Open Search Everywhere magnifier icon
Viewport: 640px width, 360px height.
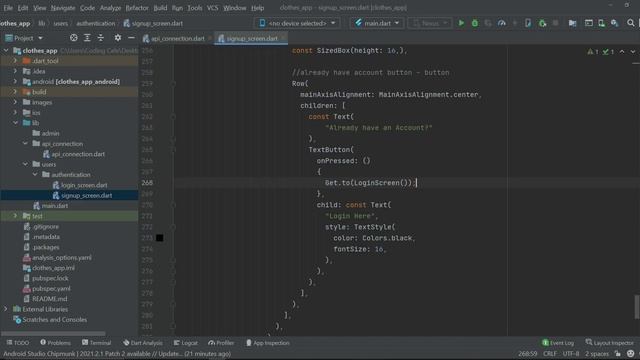tap(631, 23)
